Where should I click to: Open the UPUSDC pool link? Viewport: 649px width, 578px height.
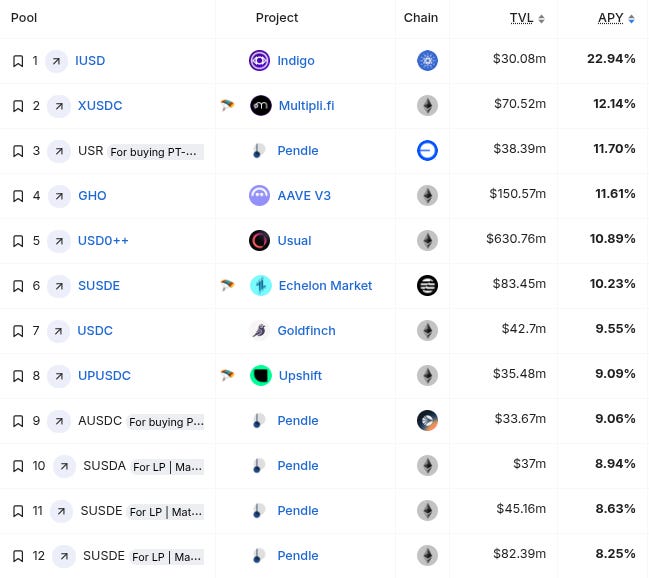104,376
